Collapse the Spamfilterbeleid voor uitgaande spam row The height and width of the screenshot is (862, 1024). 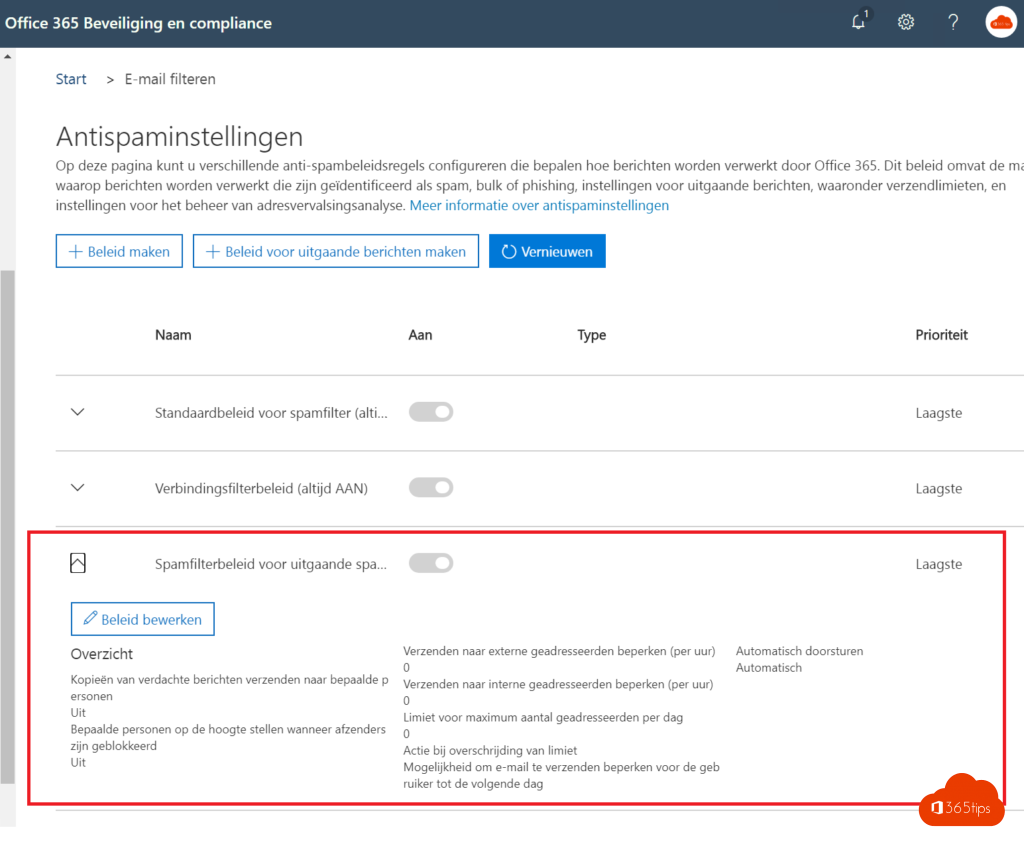(78, 564)
